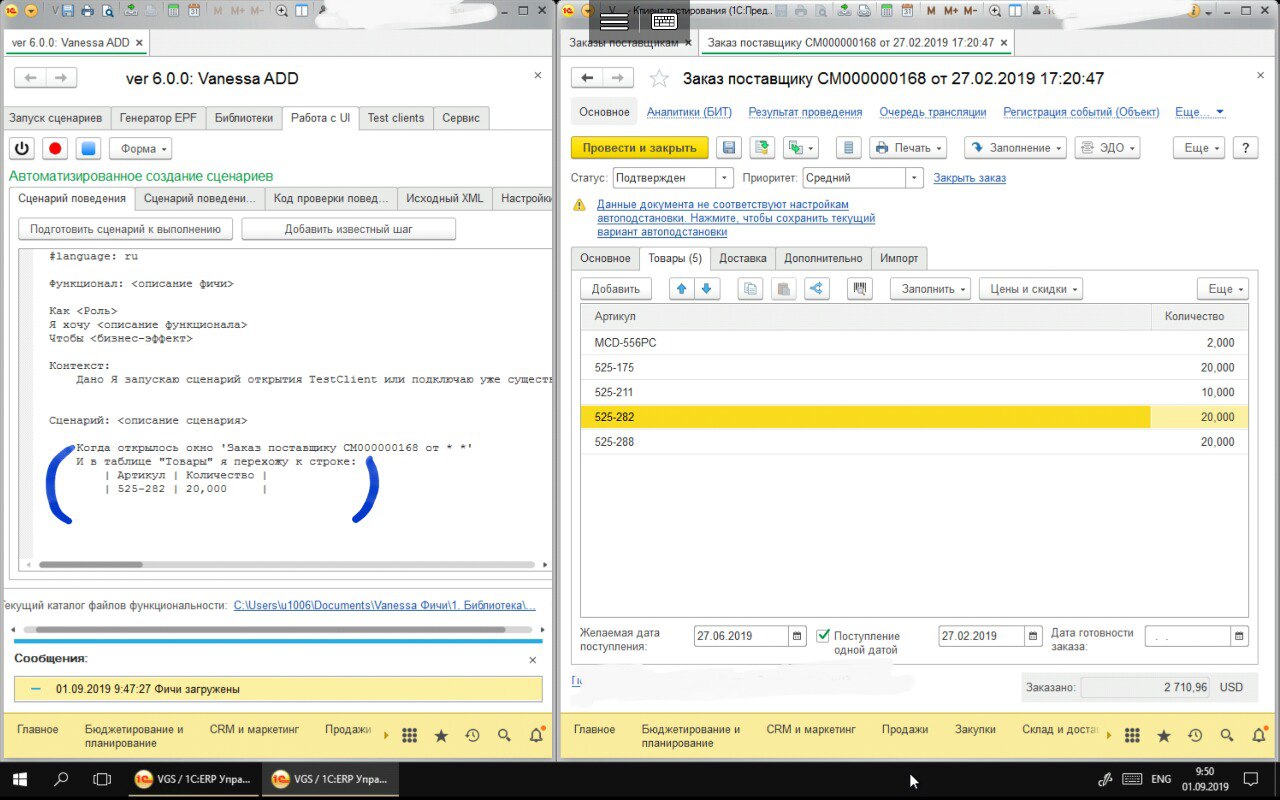Switch to Запуск сценариев tab
Viewport: 1280px width, 800px height.
coord(56,118)
